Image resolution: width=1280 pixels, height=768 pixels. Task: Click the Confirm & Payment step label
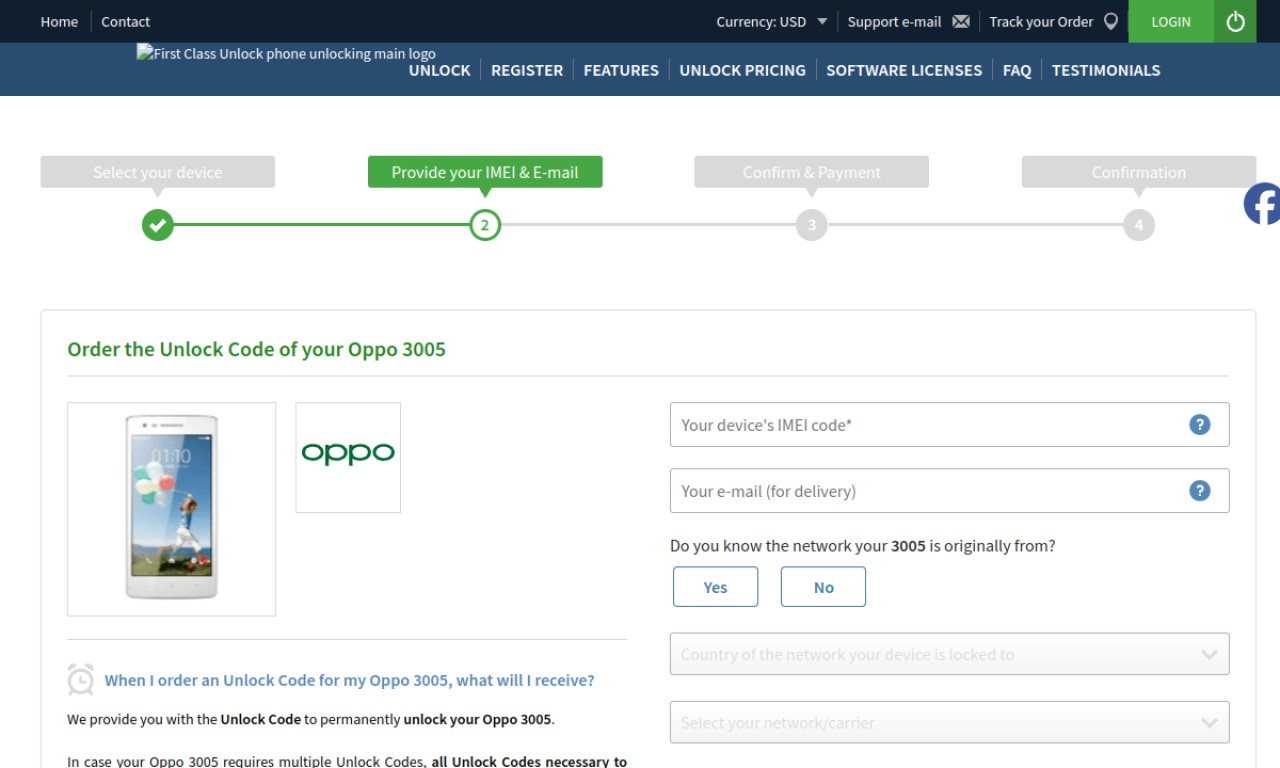[x=812, y=172]
